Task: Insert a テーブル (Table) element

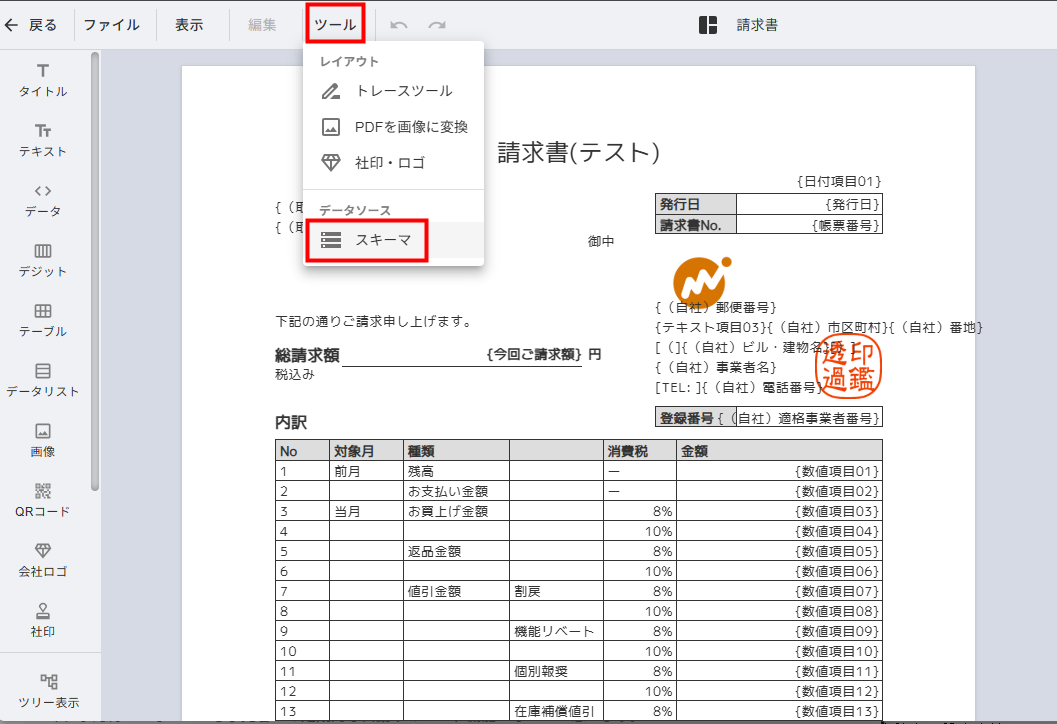Action: [x=43, y=320]
